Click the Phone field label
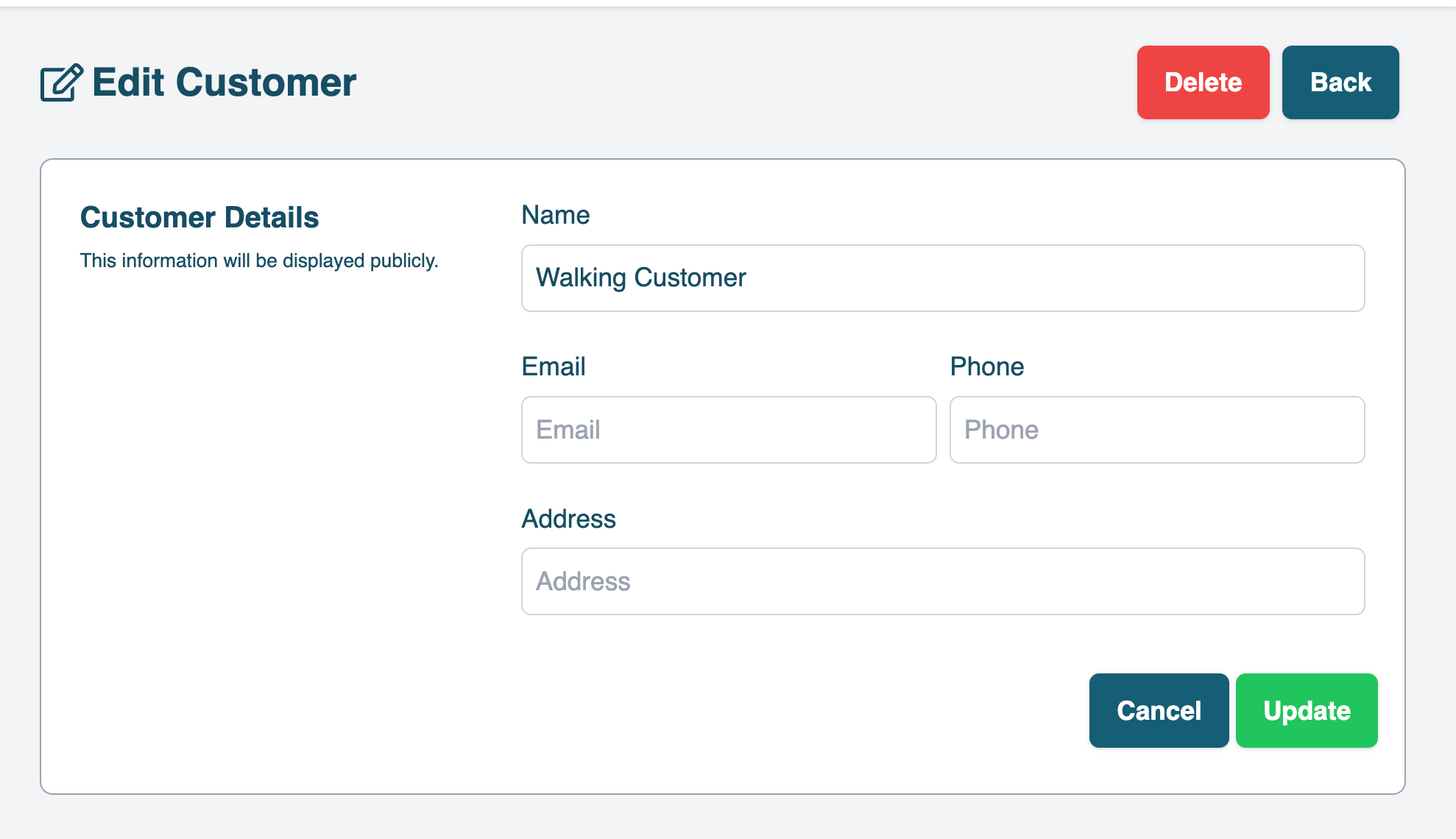The image size is (1456, 839). point(986,367)
